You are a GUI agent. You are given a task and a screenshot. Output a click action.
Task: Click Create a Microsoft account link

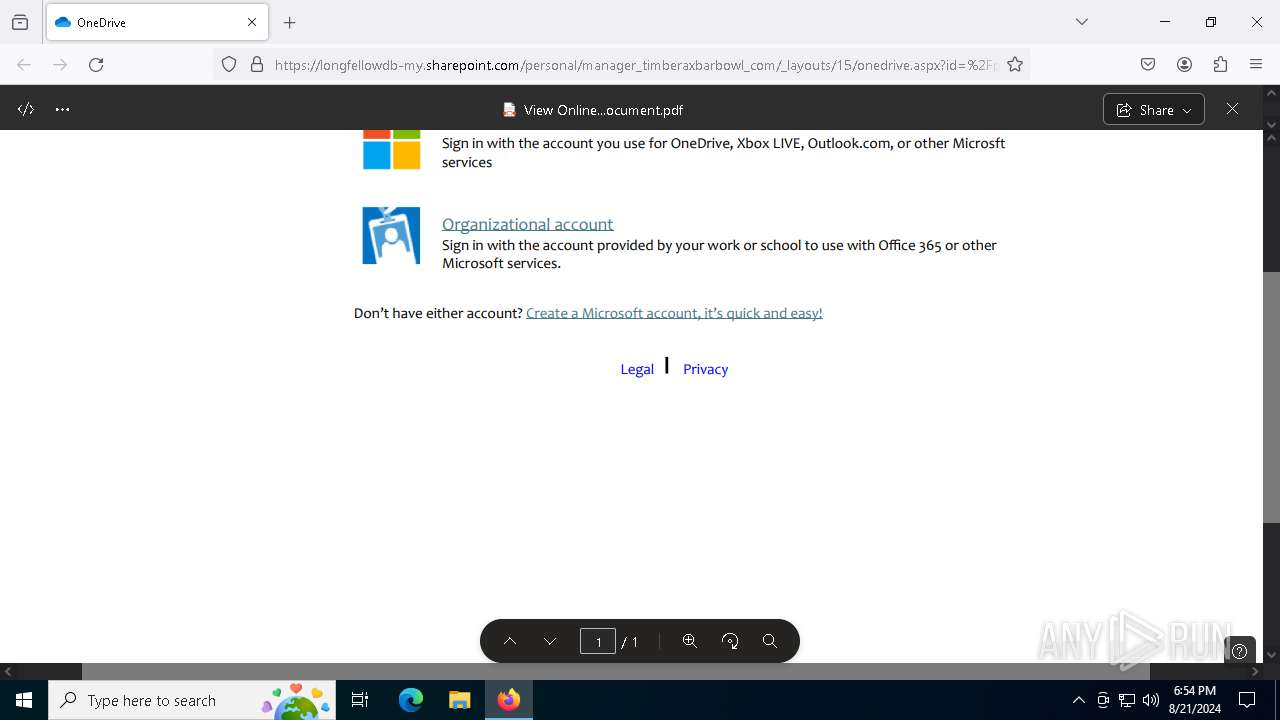click(x=674, y=313)
